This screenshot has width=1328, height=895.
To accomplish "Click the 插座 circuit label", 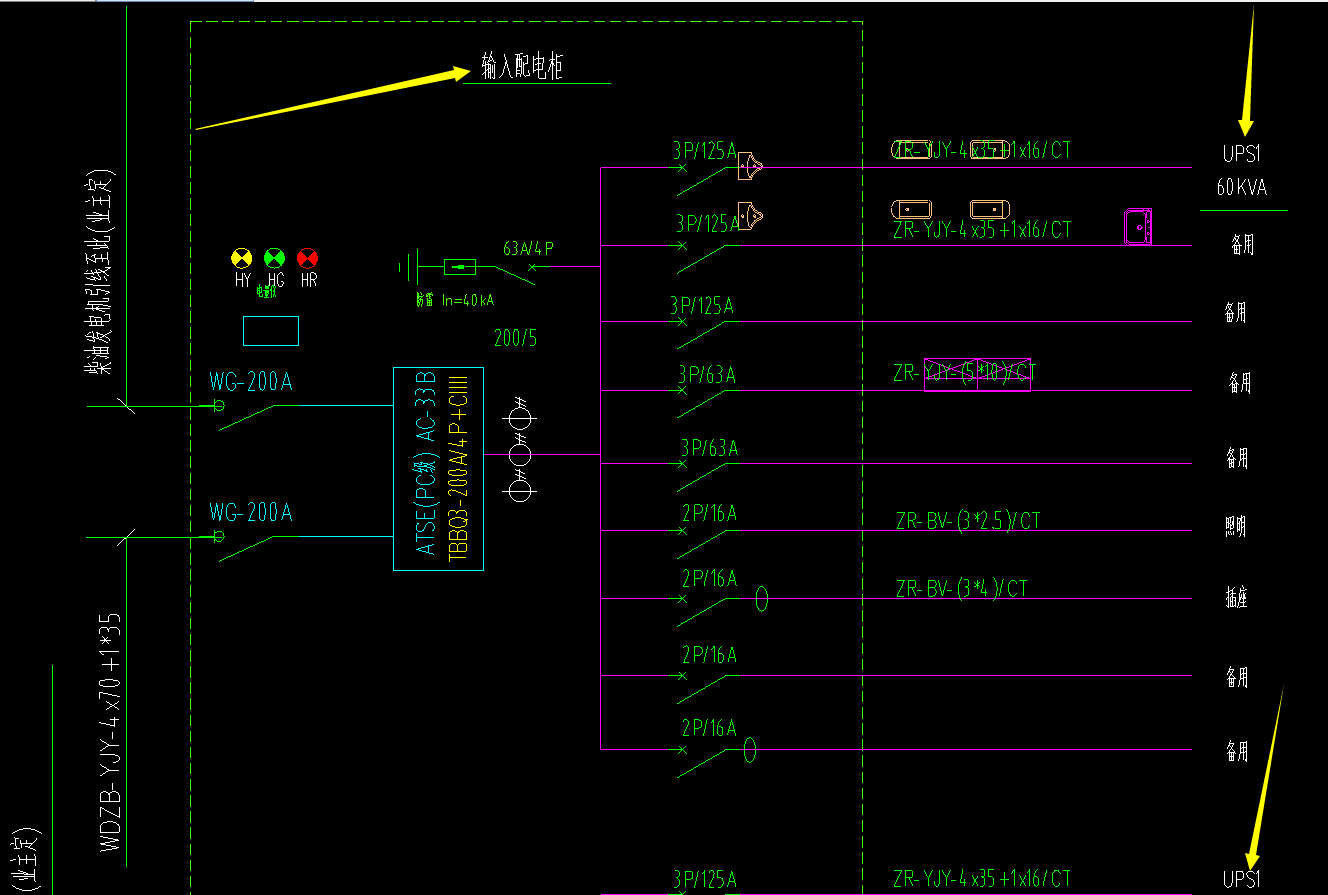I will coord(1237,597).
